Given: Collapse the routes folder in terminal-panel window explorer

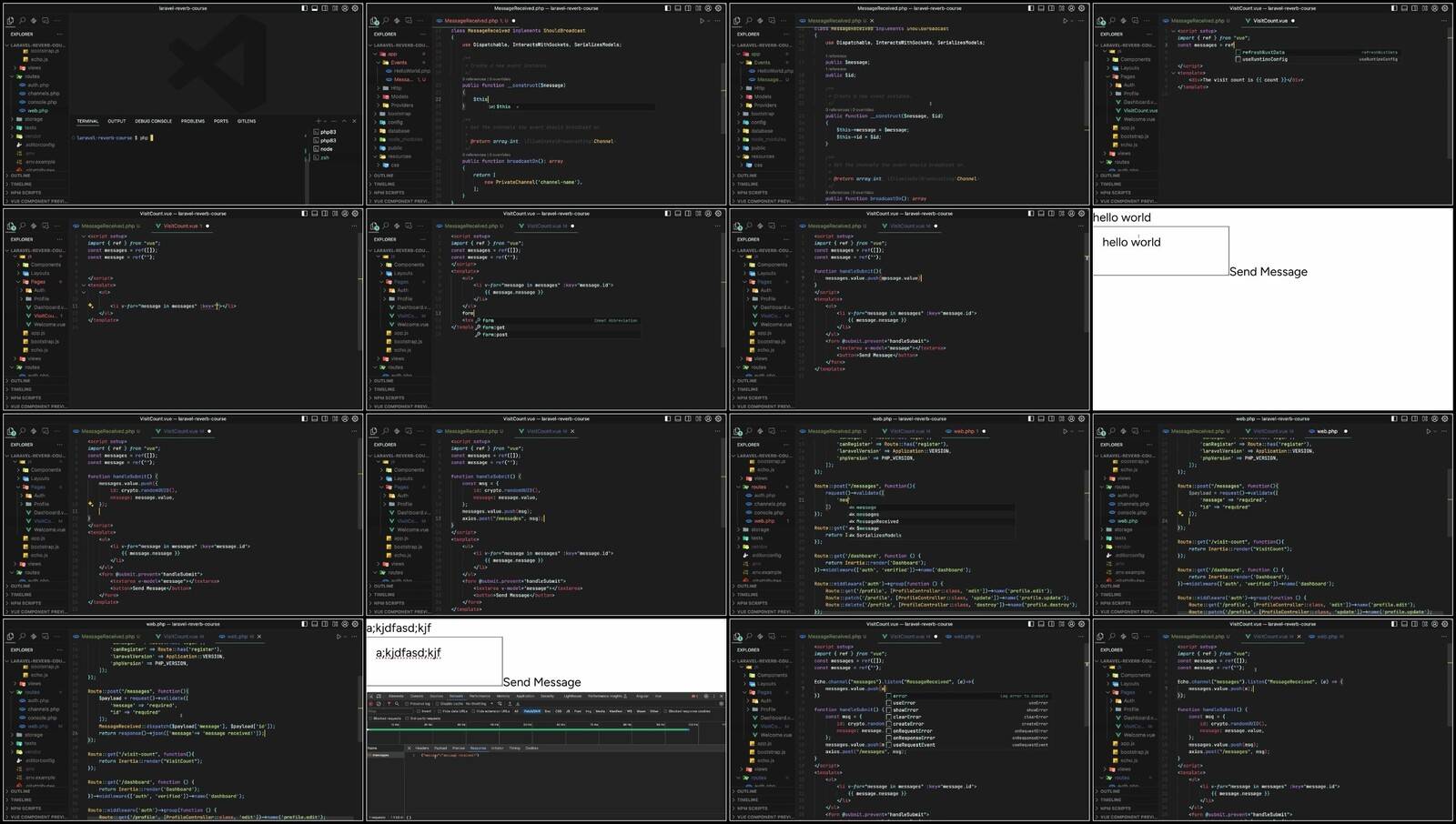Looking at the screenshot, I should (27, 76).
